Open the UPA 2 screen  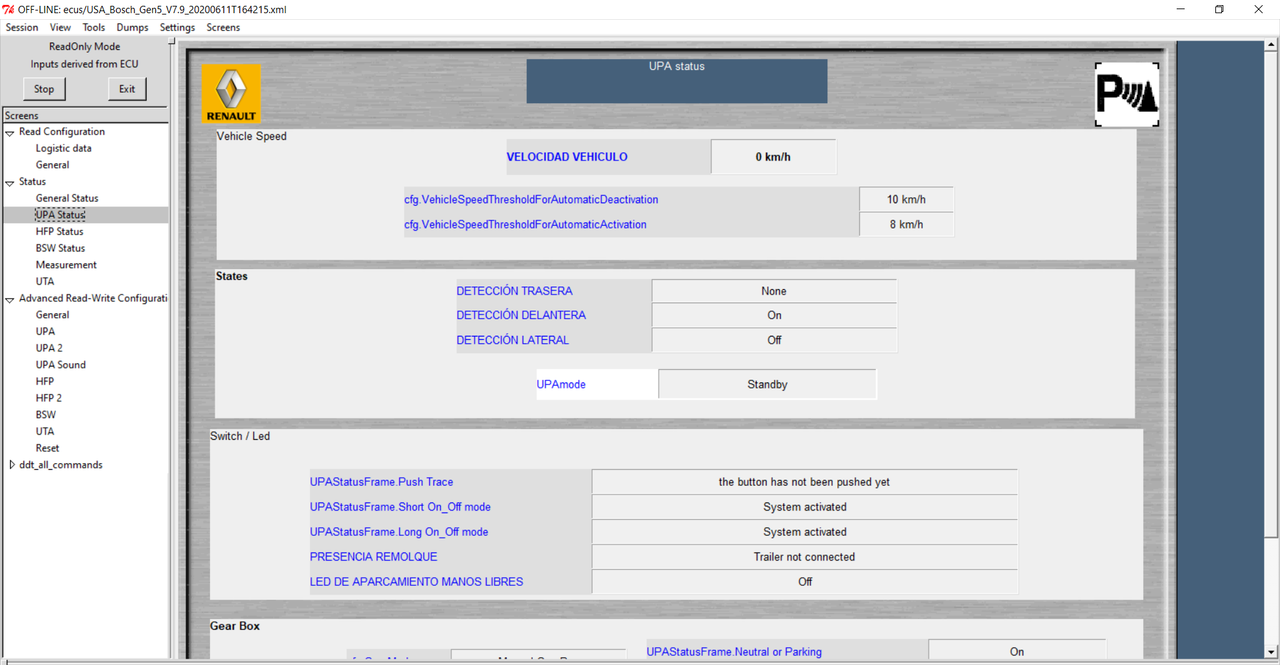[49, 348]
